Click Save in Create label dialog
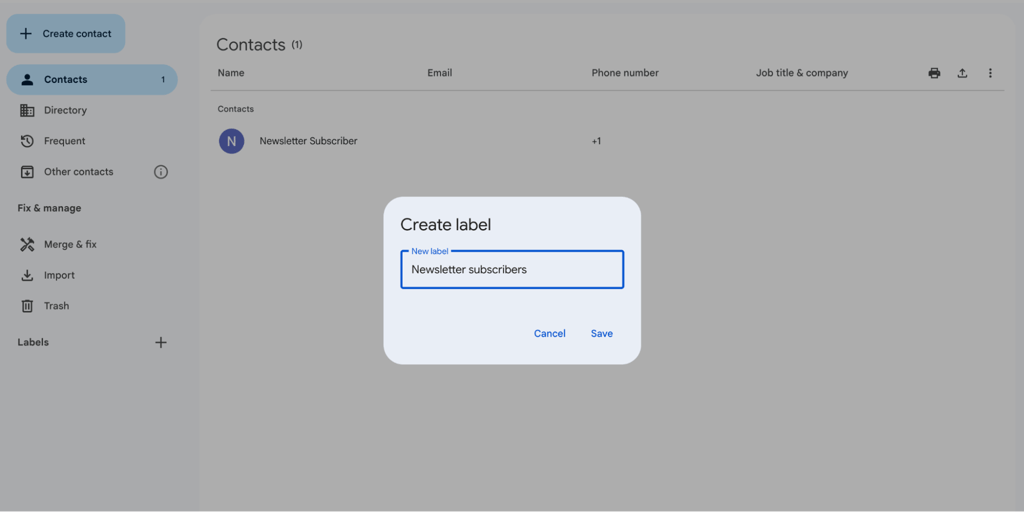 coord(601,334)
